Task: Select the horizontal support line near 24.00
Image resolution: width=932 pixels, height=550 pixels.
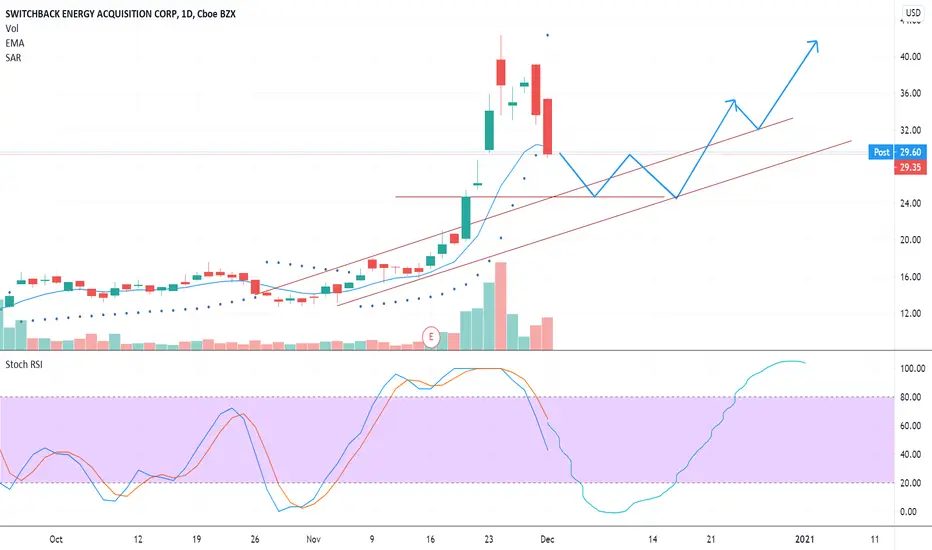Action: (529, 196)
